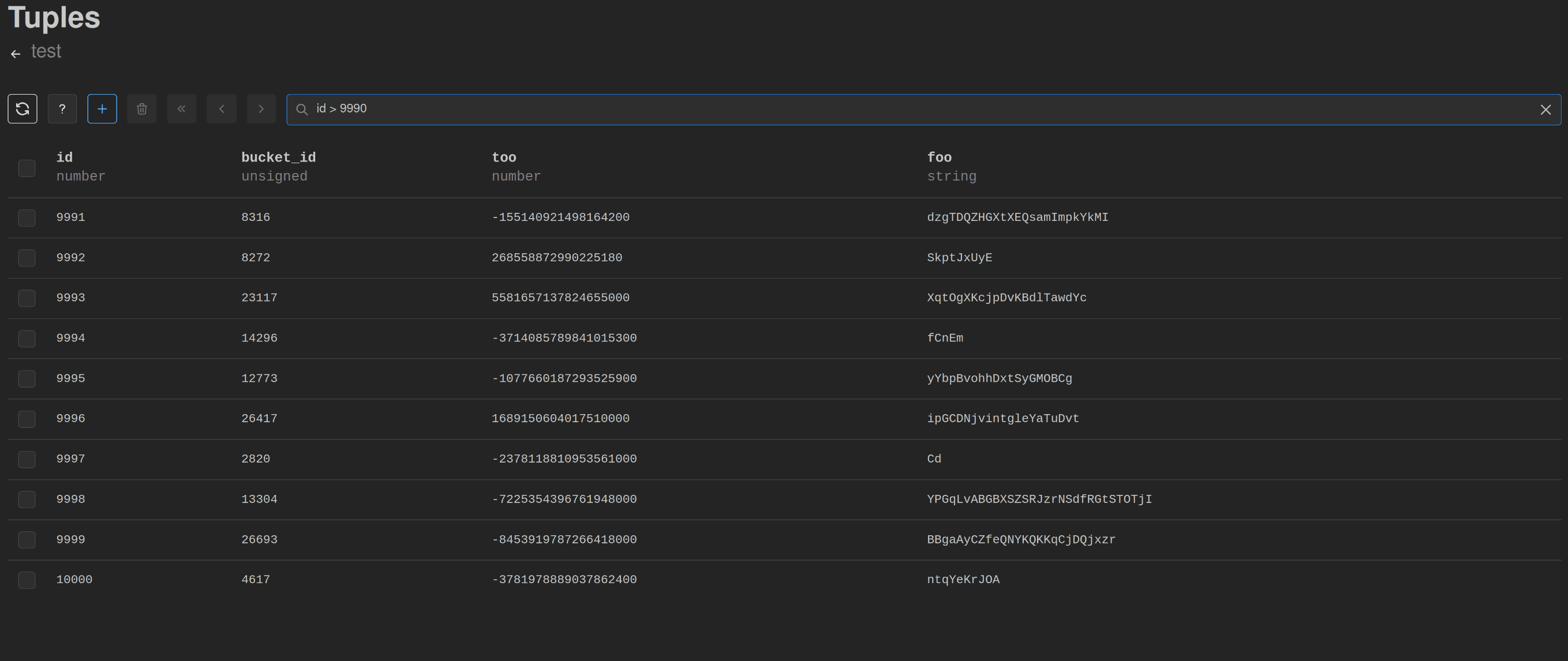The image size is (1568, 661).
Task: Select too value 1689150604017510000
Action: point(560,418)
